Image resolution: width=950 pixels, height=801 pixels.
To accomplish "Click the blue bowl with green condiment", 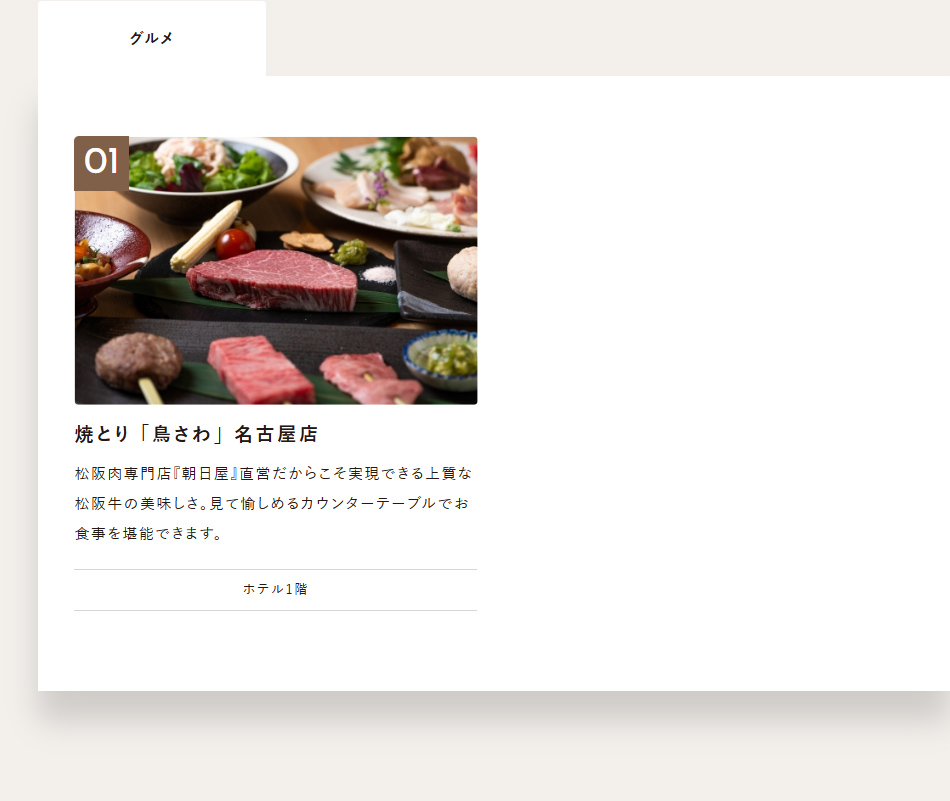I will coord(442,359).
